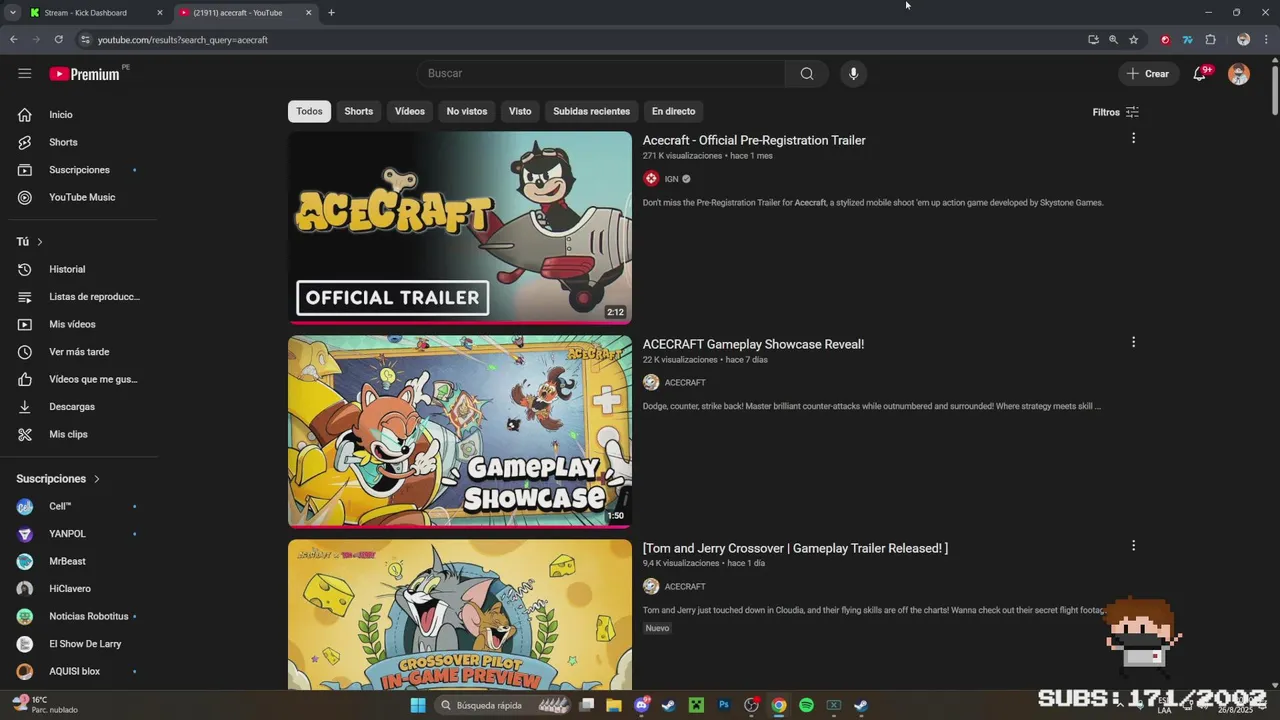The width and height of the screenshot is (1280, 720).
Task: Open the browser tab search dropdown
Action: (12, 13)
